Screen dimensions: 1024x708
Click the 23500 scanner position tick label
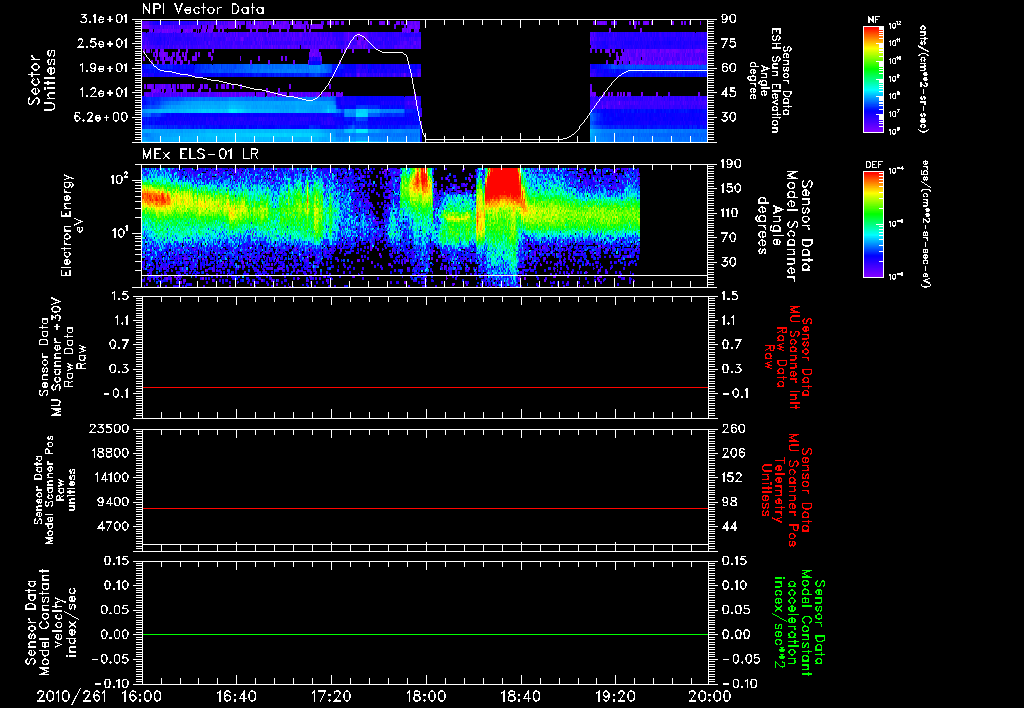click(108, 428)
